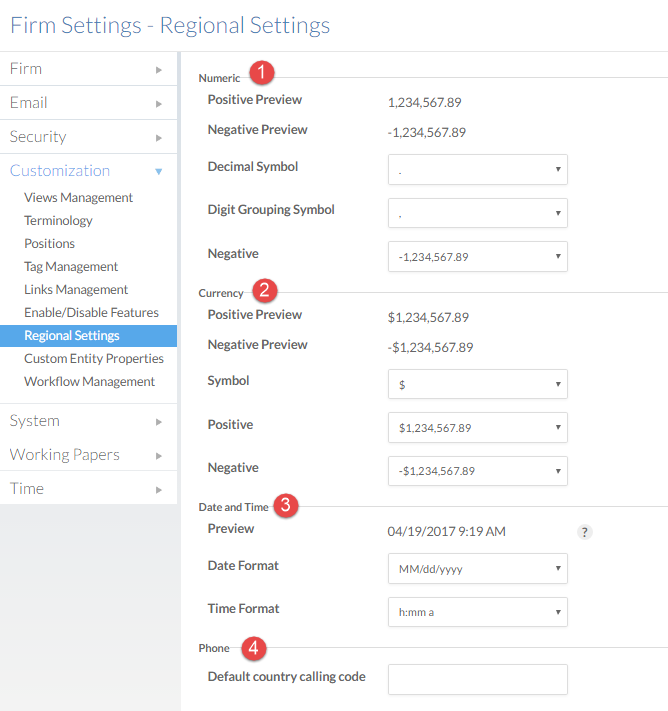Click red callout marker 4 beside Phone
Image resolution: width=668 pixels, height=711 pixels.
[x=255, y=648]
